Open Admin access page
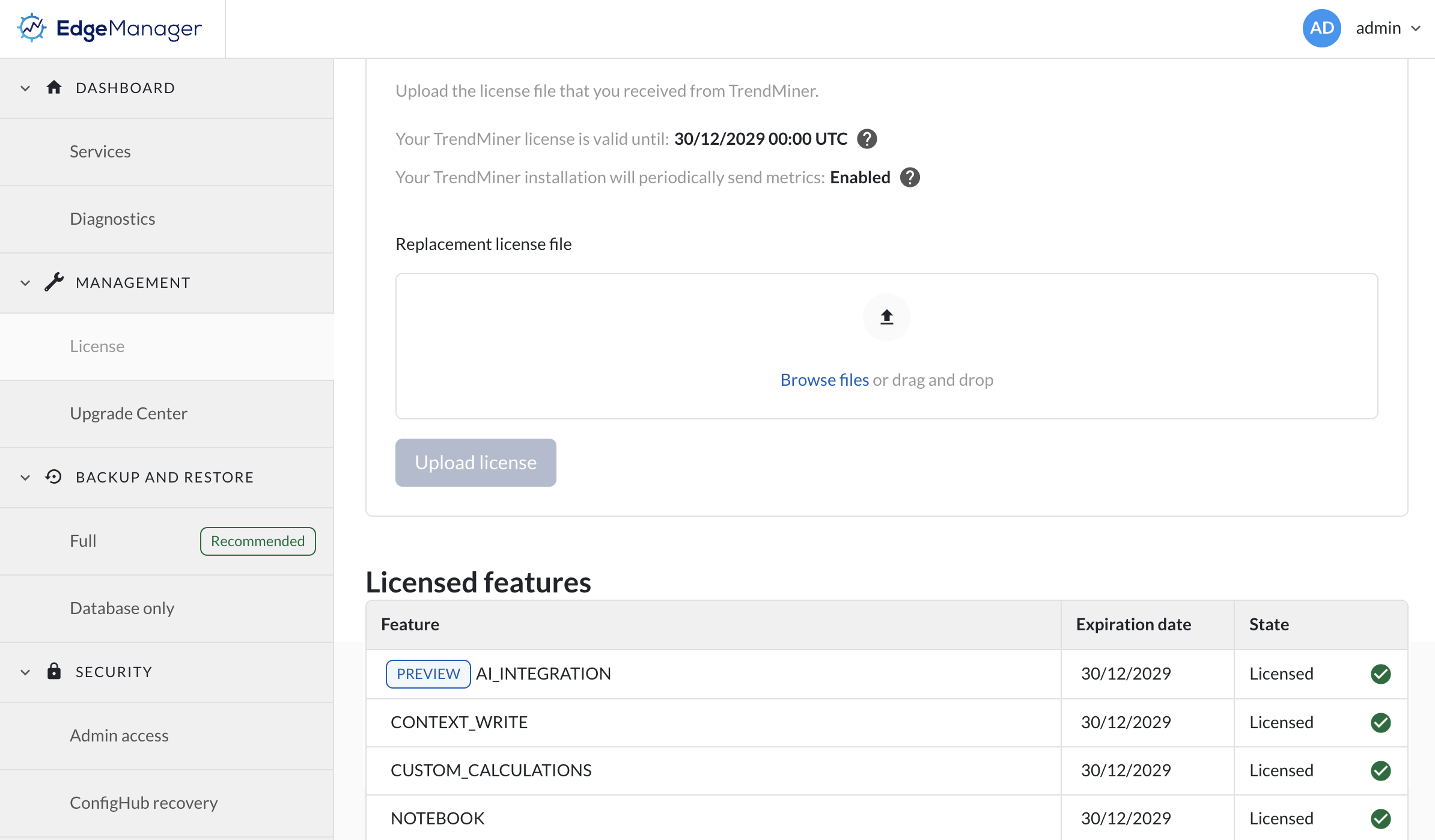Viewport: 1435px width, 840px height. point(167,736)
